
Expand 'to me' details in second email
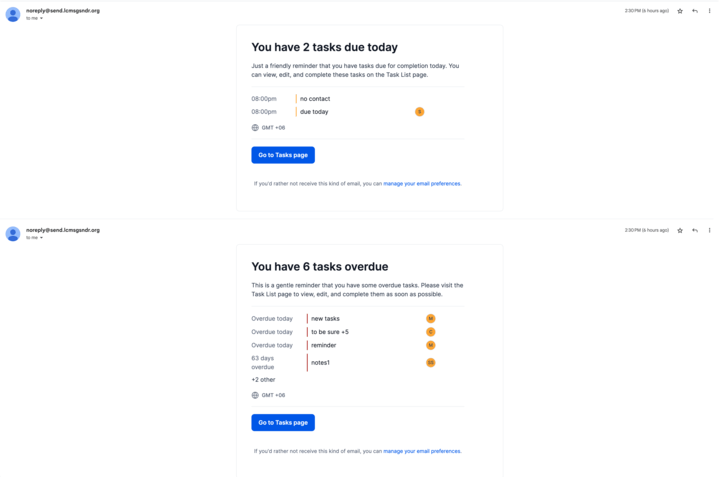pyautogui.click(x=34, y=238)
